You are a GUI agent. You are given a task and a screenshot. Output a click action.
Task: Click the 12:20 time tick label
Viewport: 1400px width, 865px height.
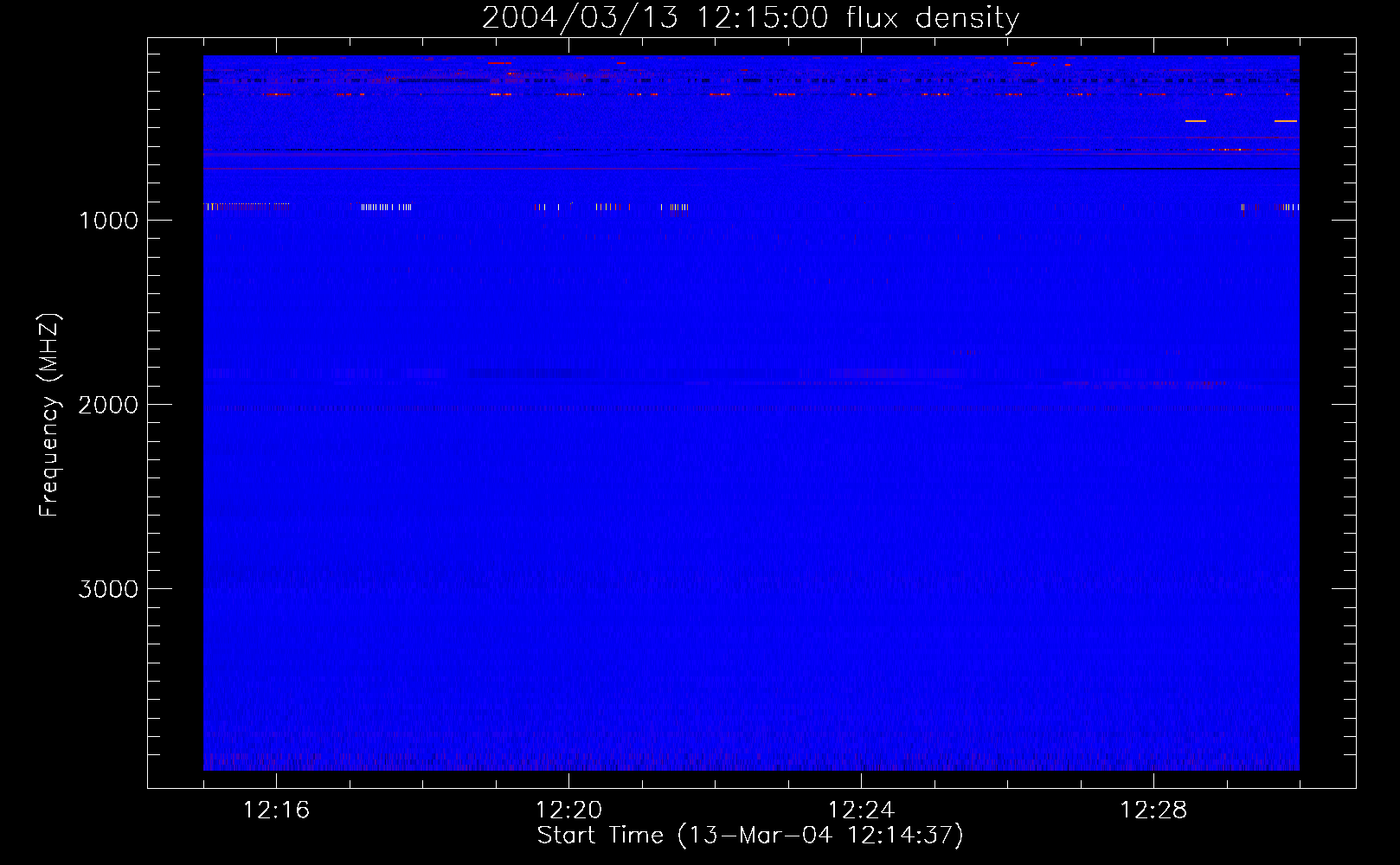(x=568, y=810)
